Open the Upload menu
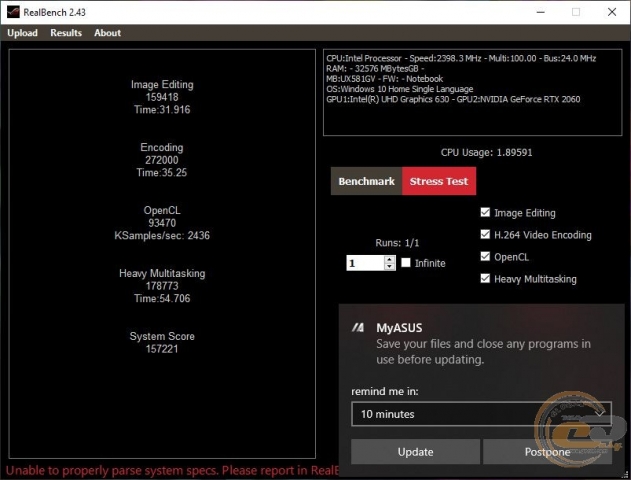Viewport: 631px width, 480px height. point(22,33)
